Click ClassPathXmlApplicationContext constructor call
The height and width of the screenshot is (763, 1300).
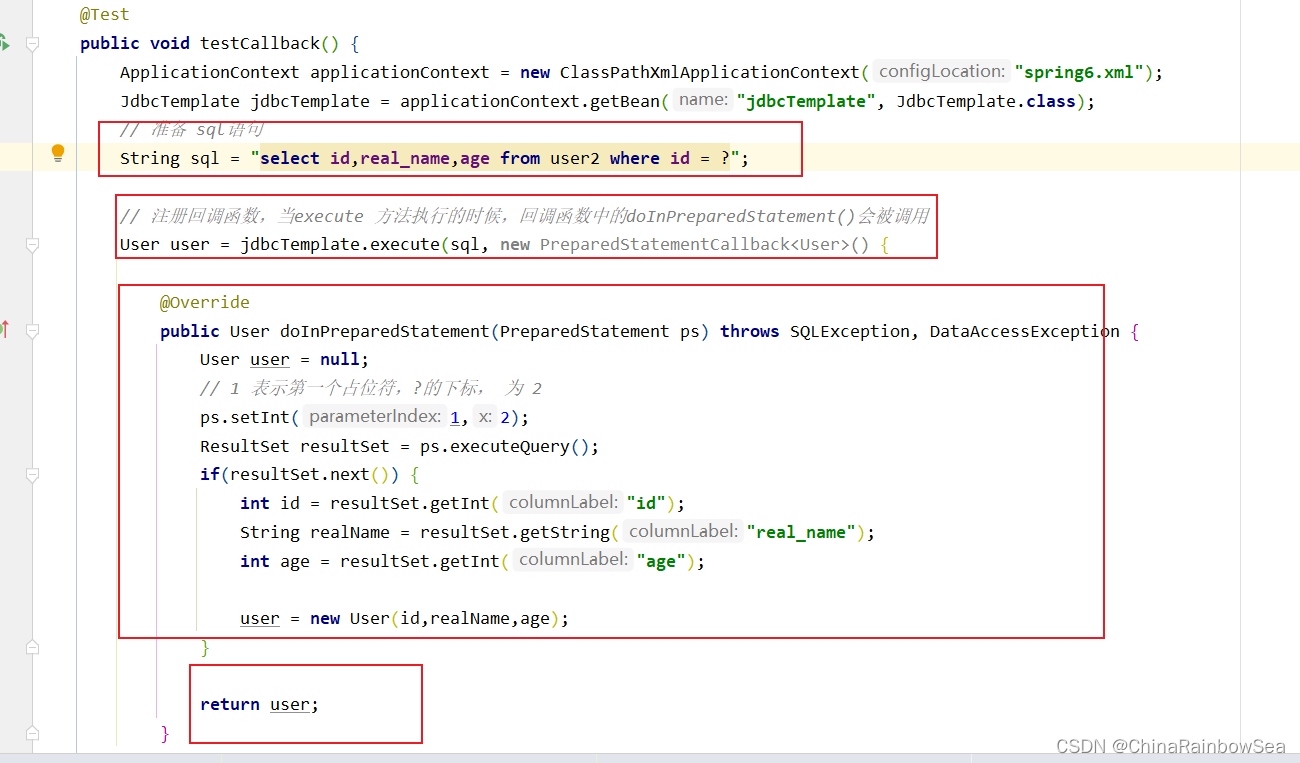709,72
